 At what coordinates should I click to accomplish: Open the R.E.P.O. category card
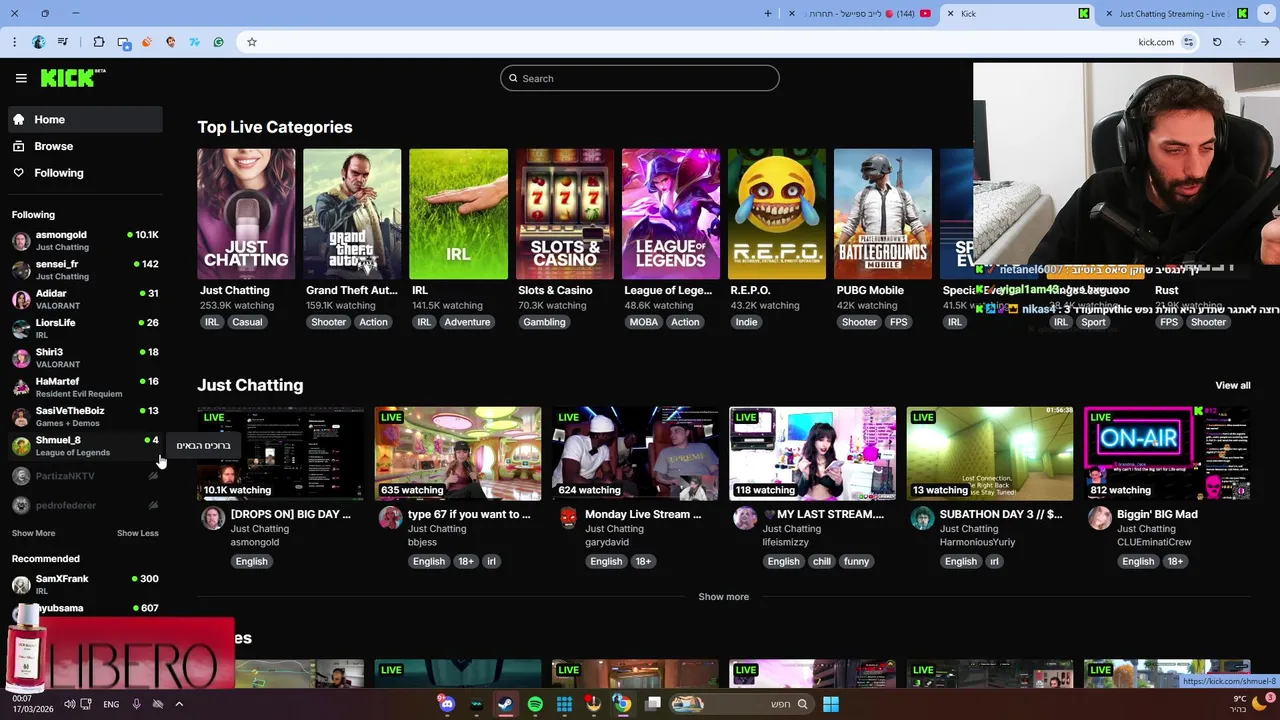pyautogui.click(x=777, y=214)
